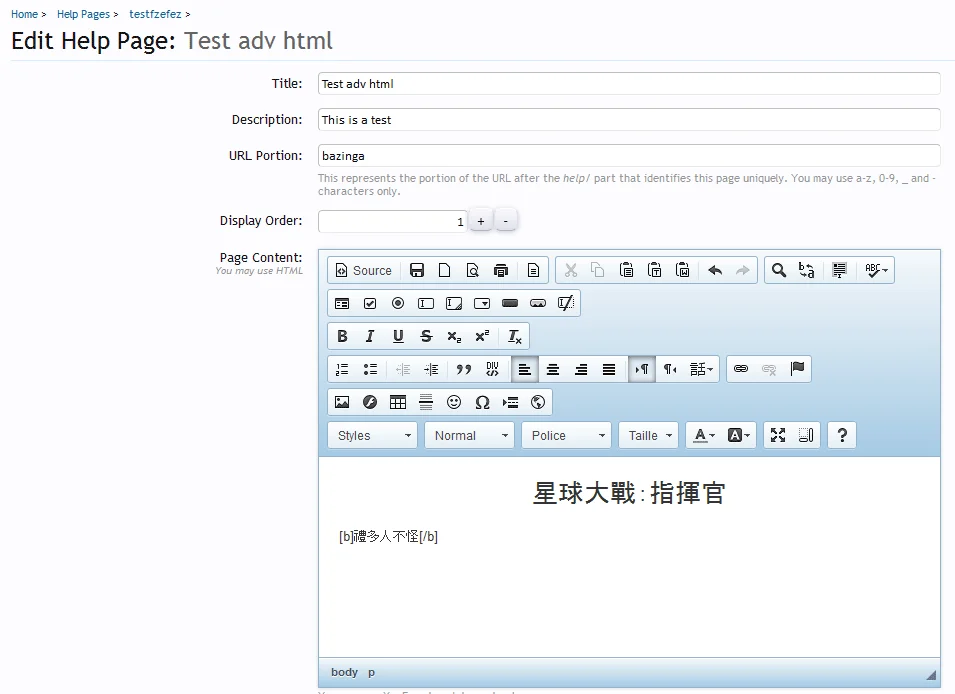
Task: Toggle bold formatting
Action: [x=342, y=336]
